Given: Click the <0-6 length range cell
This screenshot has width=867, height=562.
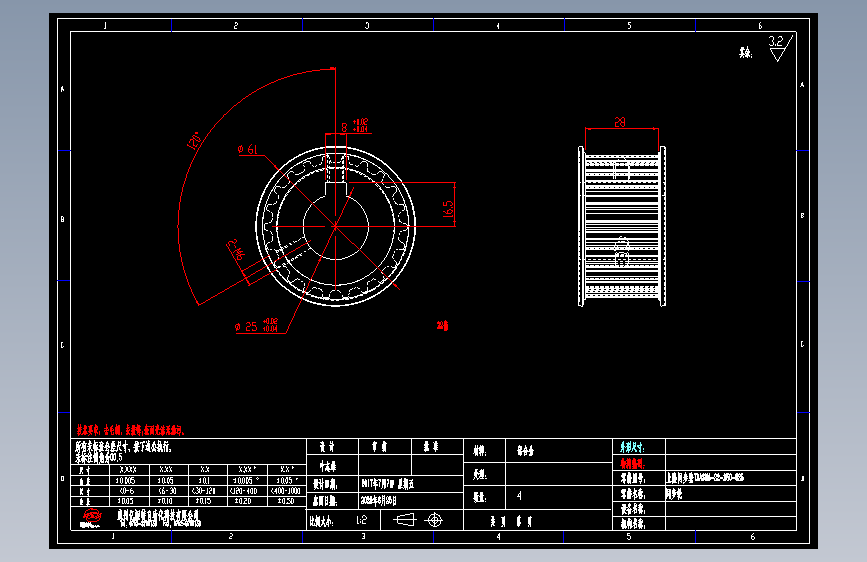Looking at the screenshot, I should pos(127,491).
